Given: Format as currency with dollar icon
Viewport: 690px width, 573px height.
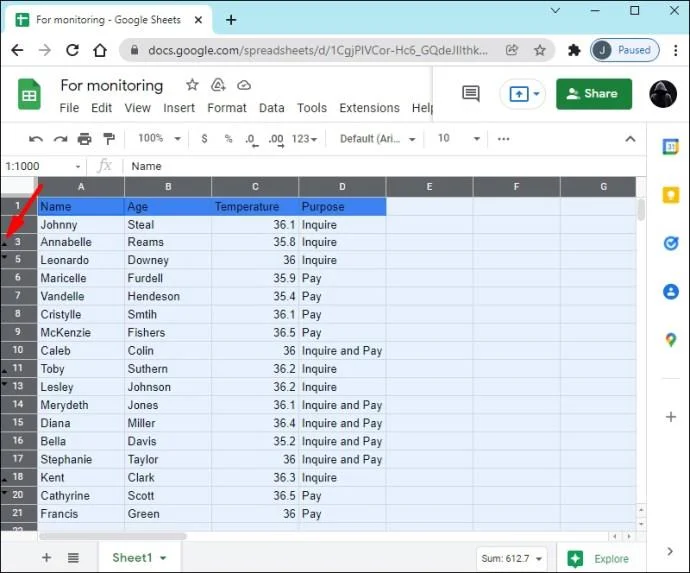Looking at the screenshot, I should pos(204,139).
